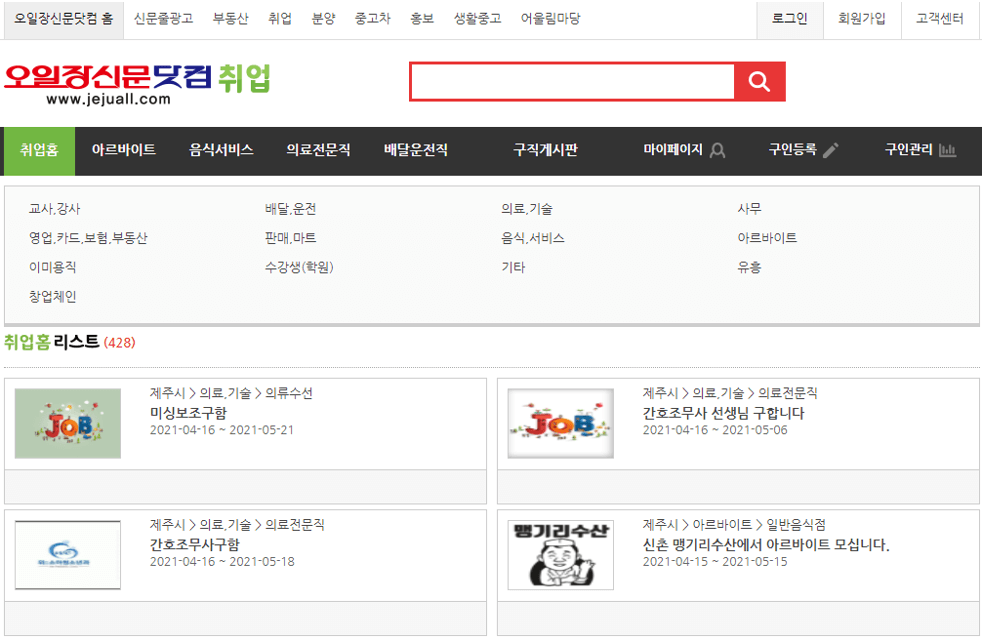Open 간호조무사구함 job listing
Viewport: 984px width, 638px height.
tap(195, 545)
